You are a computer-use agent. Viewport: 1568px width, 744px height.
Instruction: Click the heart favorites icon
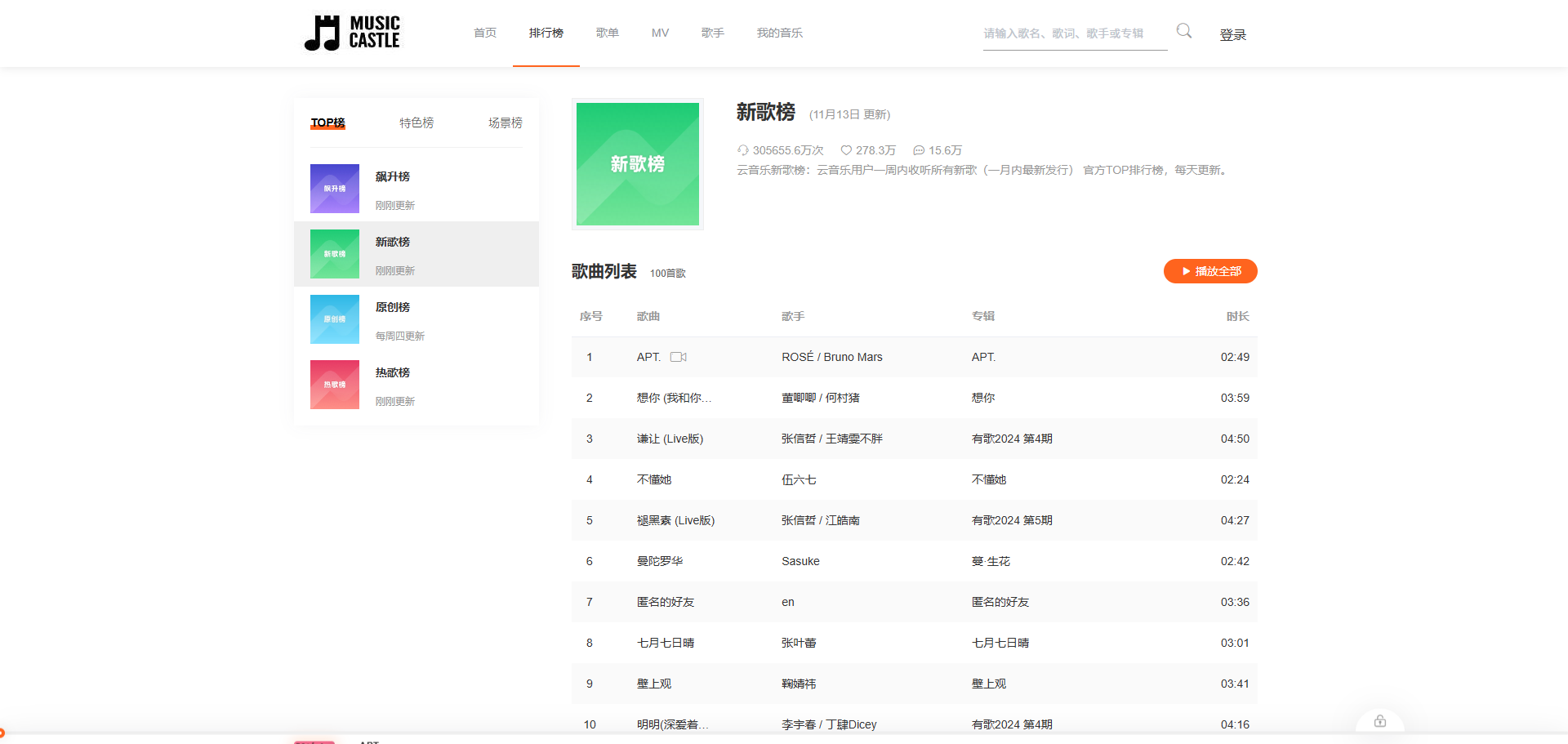click(x=846, y=150)
